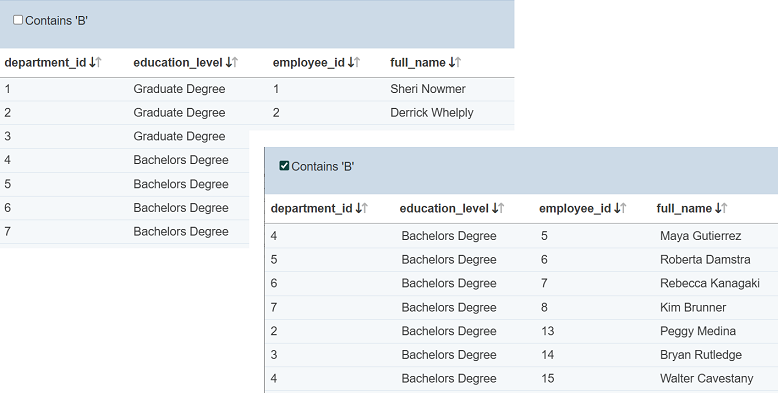
Task: Click the Roberta Damstra name cell
Action: pyautogui.click(x=705, y=260)
